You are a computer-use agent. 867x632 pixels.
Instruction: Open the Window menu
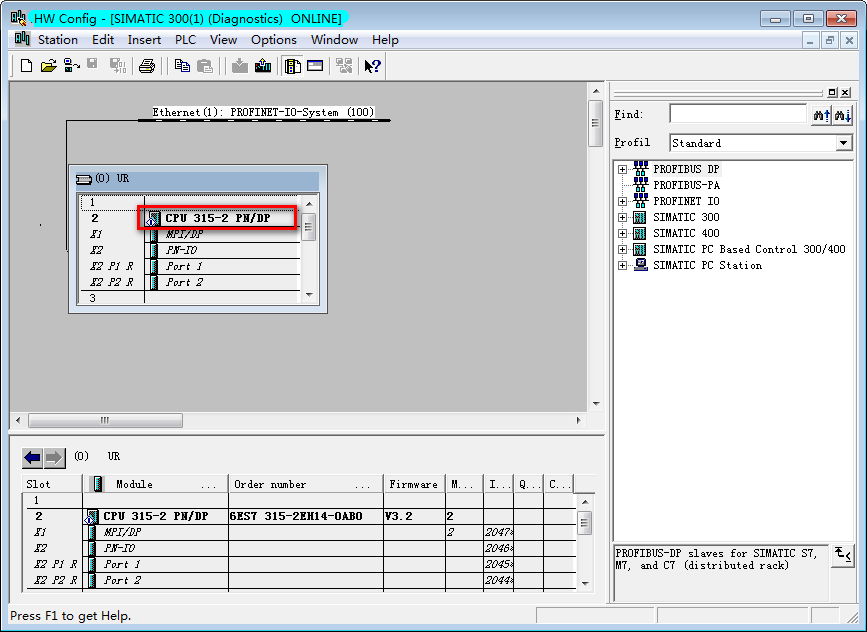(335, 40)
